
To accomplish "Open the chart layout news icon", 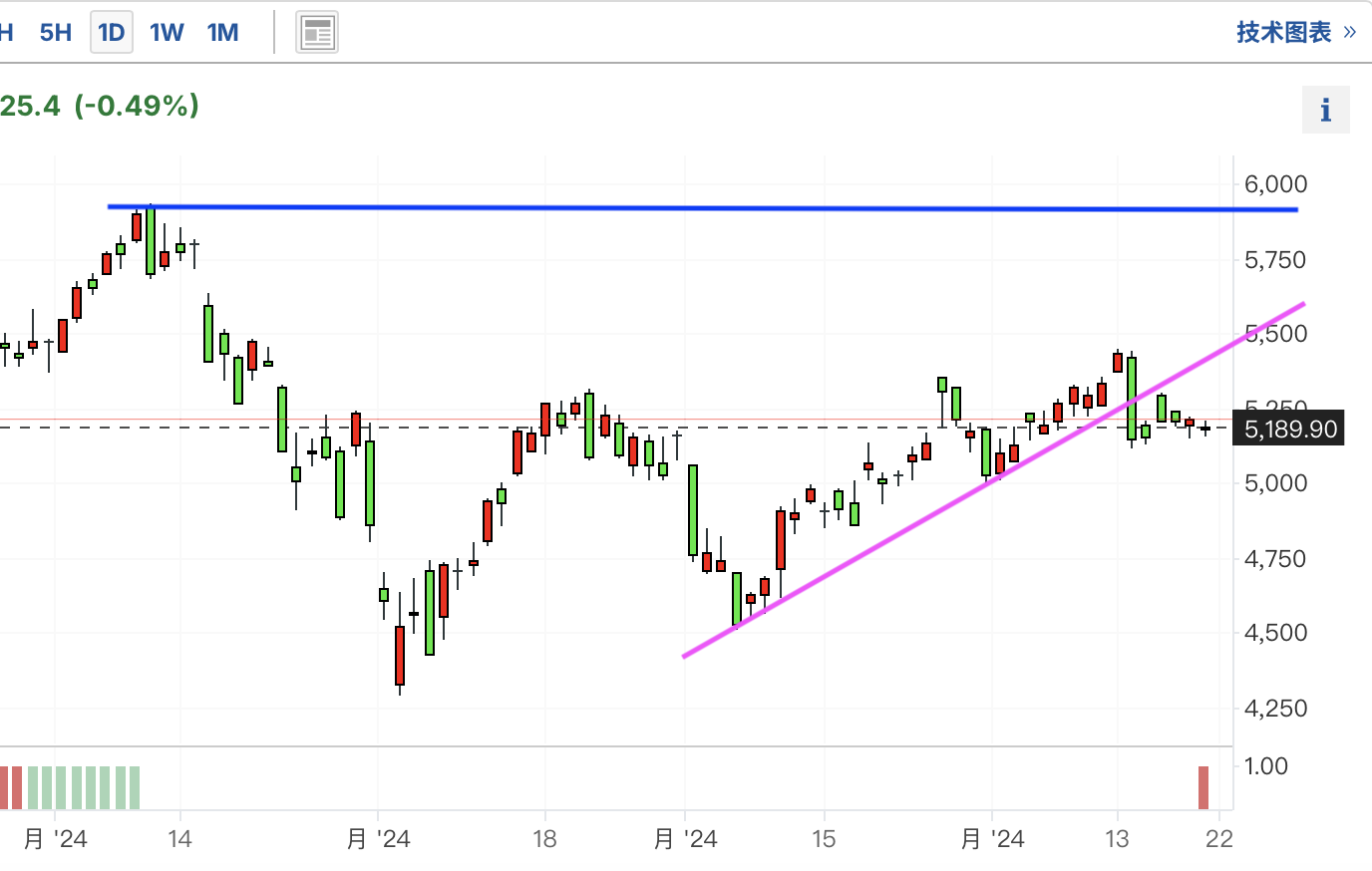I will [317, 34].
